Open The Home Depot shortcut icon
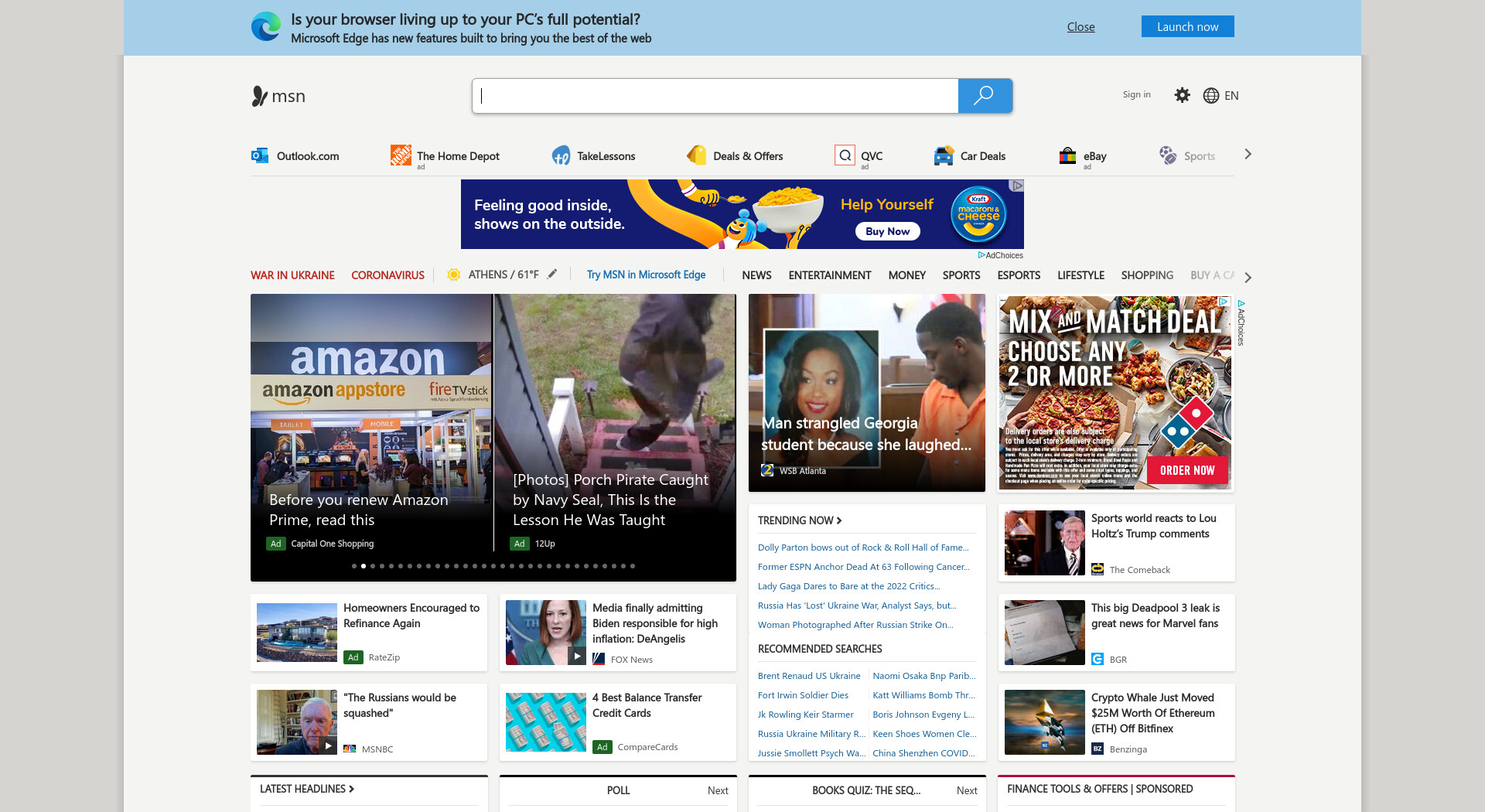Image resolution: width=1485 pixels, height=812 pixels. (x=401, y=155)
